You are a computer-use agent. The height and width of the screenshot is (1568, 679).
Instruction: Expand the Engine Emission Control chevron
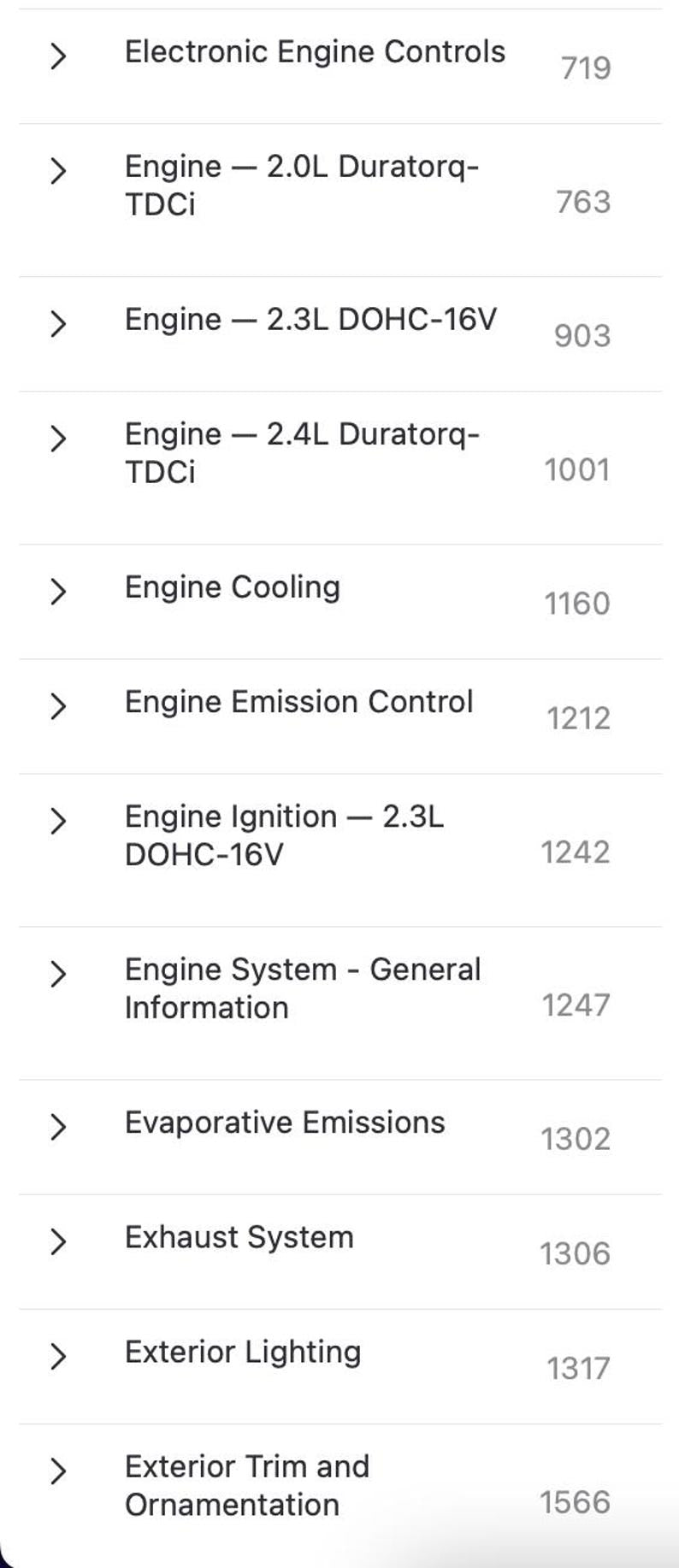pos(57,706)
